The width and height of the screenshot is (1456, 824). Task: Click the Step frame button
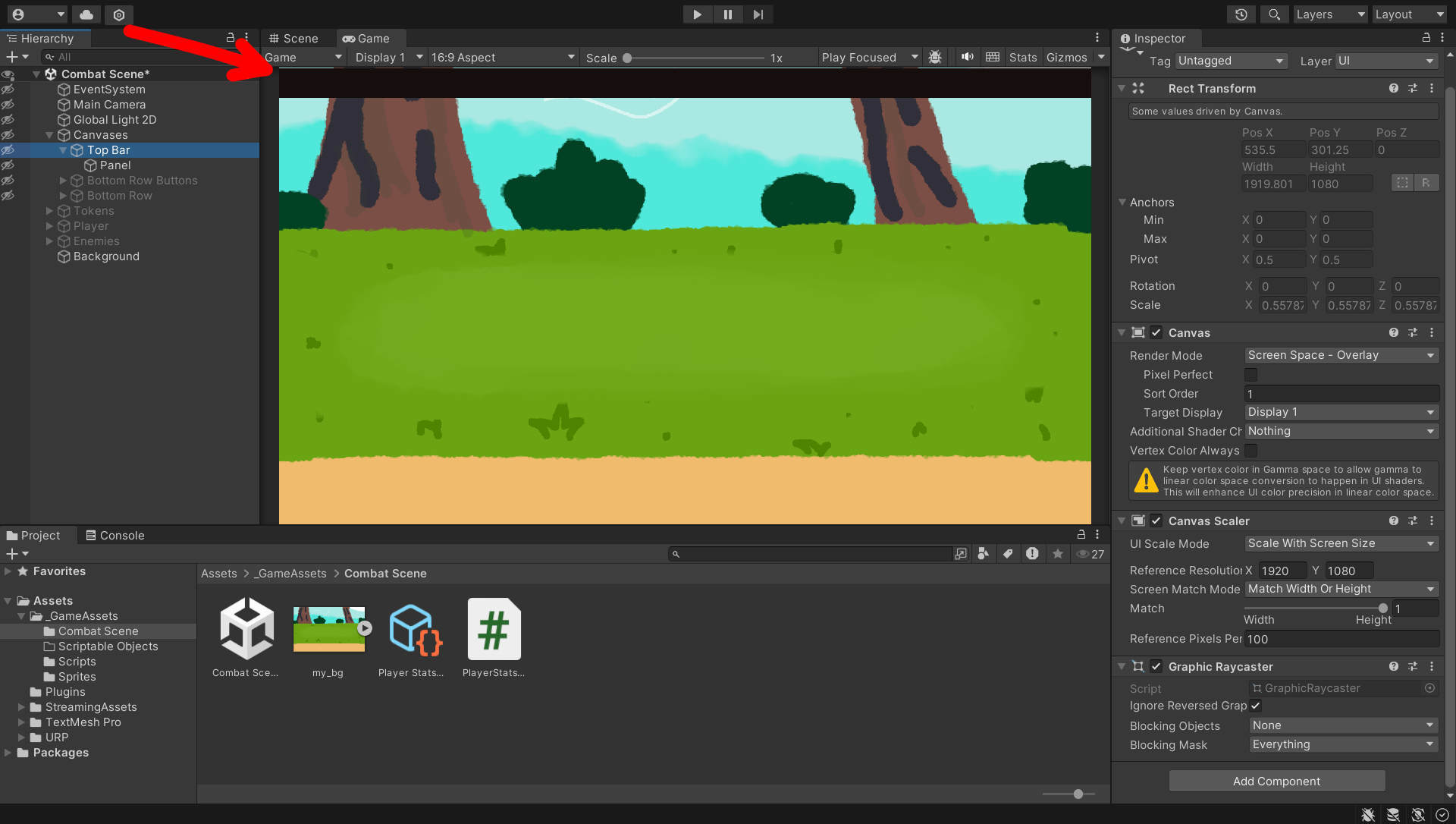pos(758,14)
